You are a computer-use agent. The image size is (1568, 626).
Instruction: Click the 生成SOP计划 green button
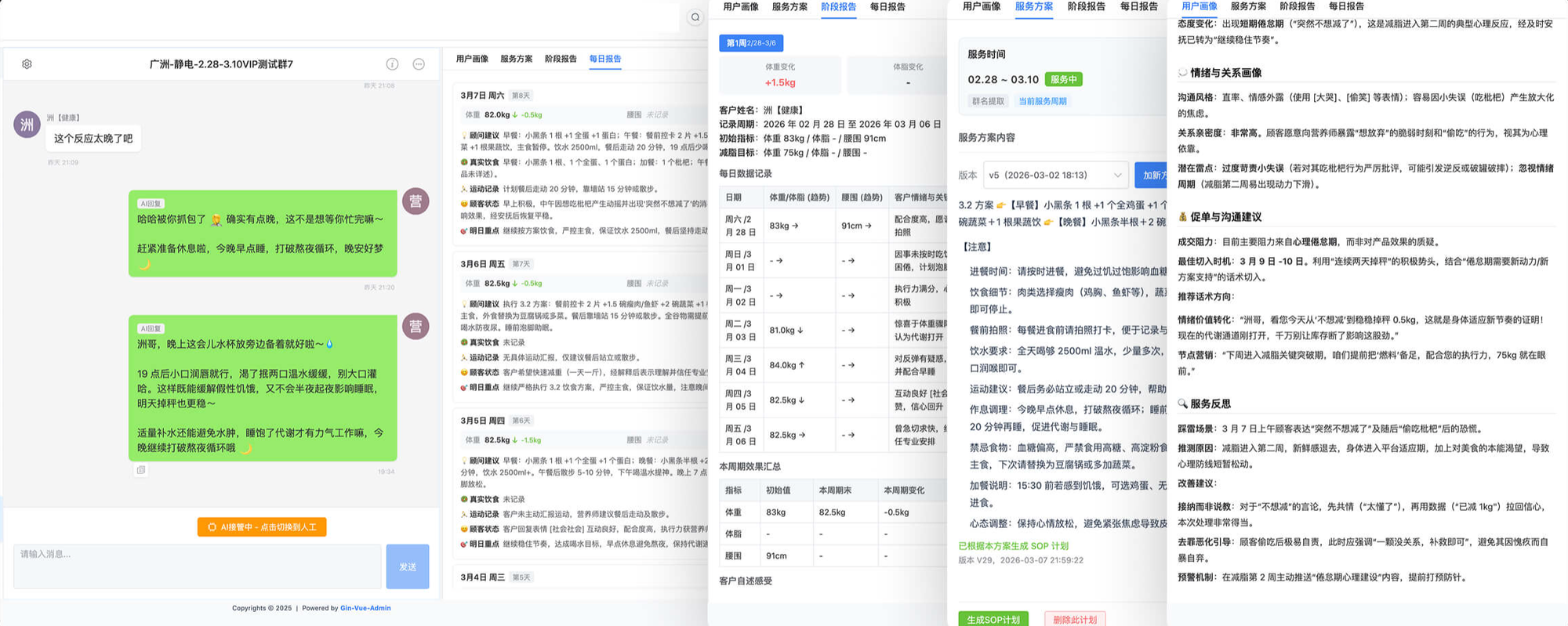click(x=993, y=619)
